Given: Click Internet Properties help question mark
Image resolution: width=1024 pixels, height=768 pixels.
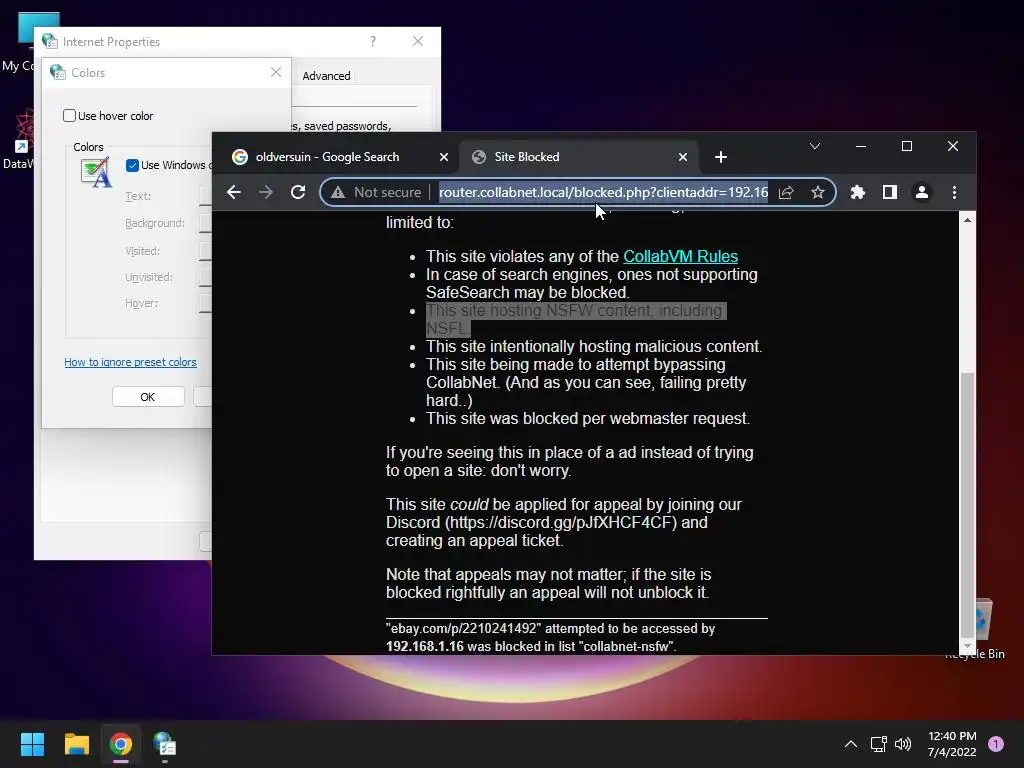Looking at the screenshot, I should point(372,41).
